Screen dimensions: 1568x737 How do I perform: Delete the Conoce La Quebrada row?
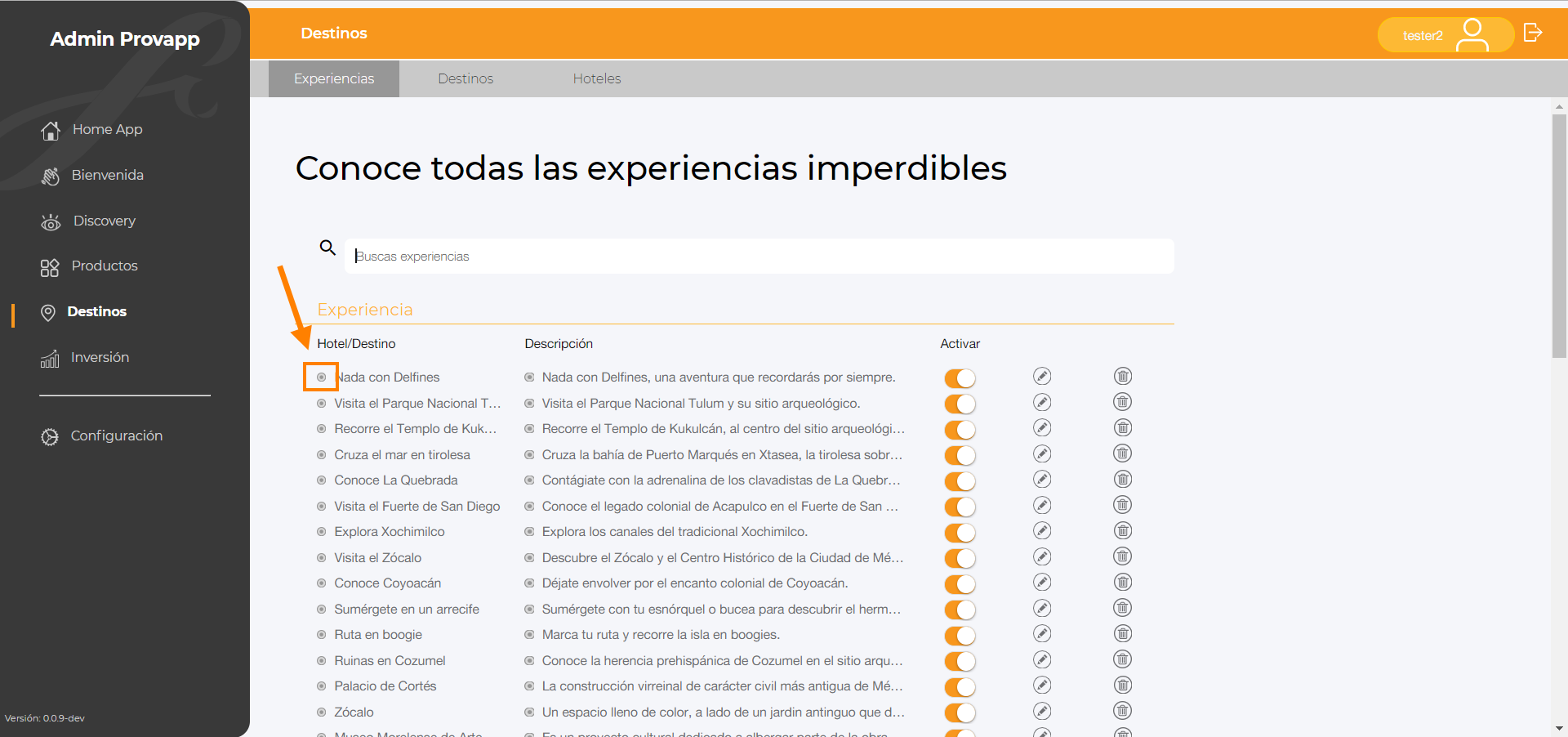pos(1123,479)
